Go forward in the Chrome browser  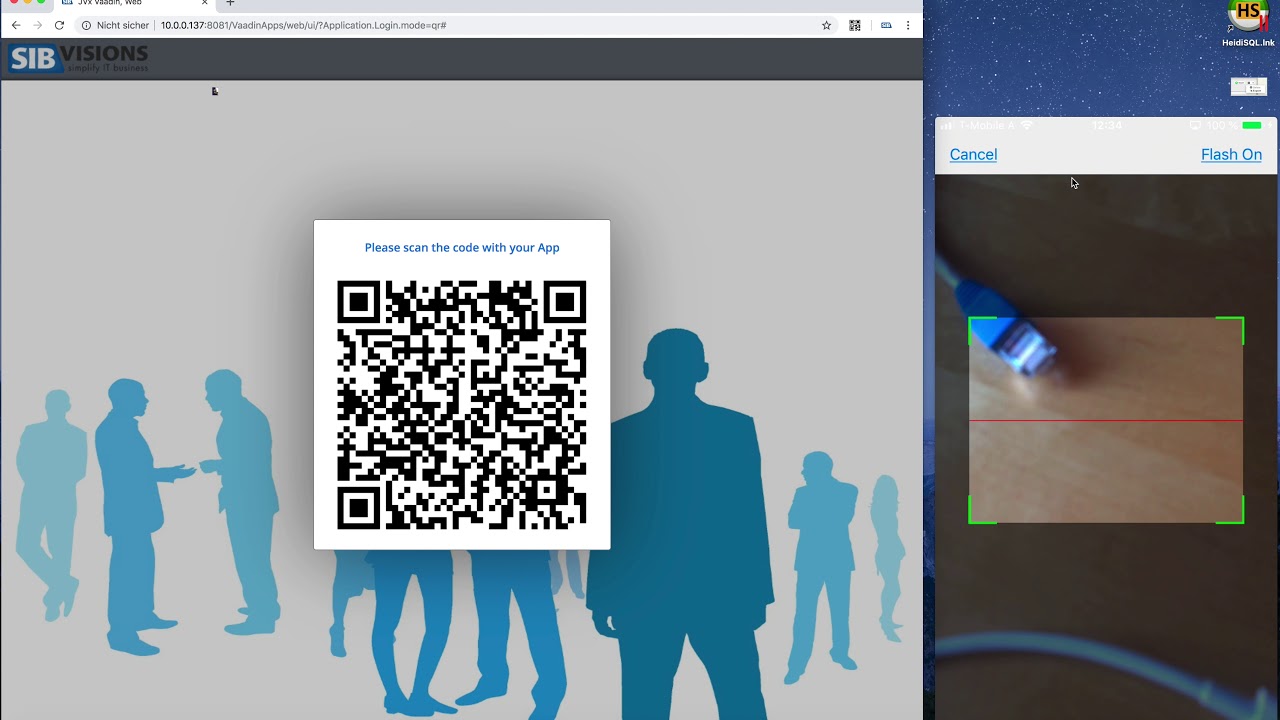pyautogui.click(x=37, y=25)
